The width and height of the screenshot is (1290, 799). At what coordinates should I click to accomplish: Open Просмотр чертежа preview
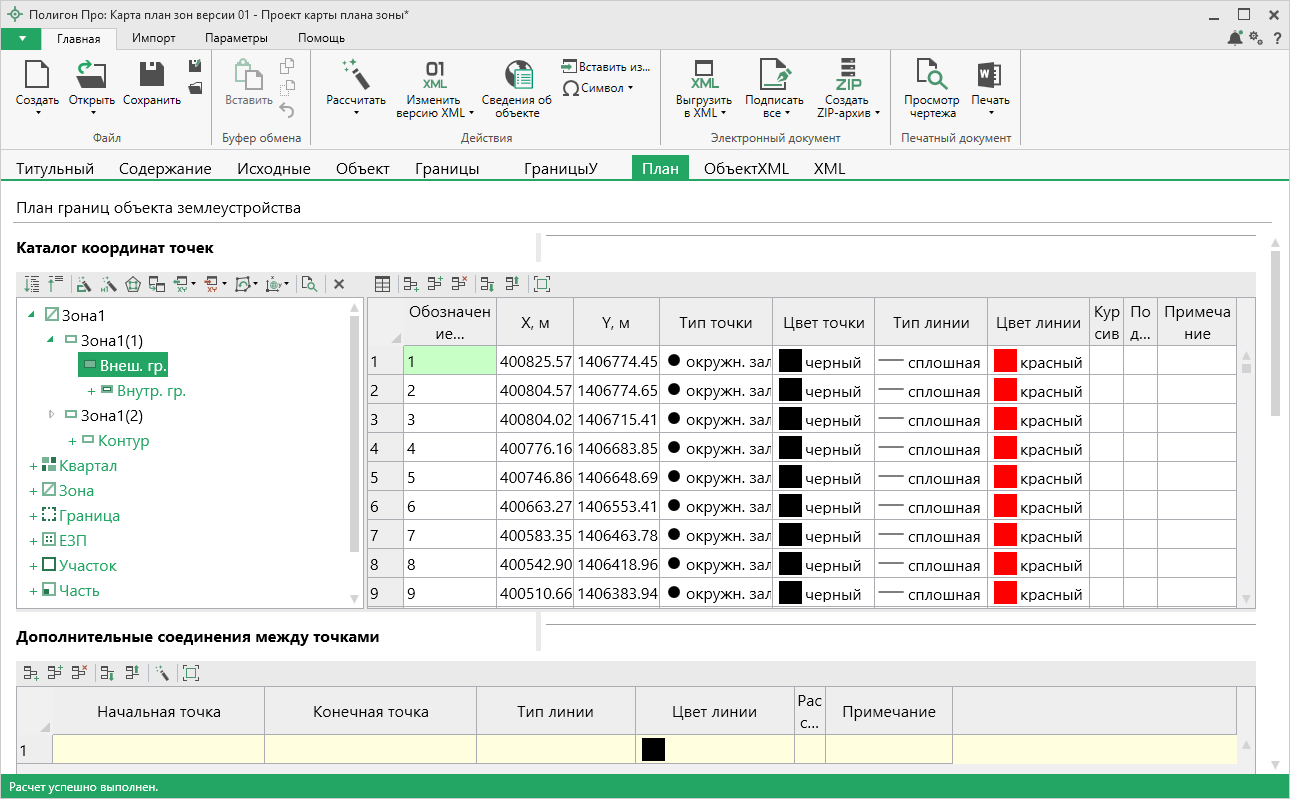(x=931, y=87)
